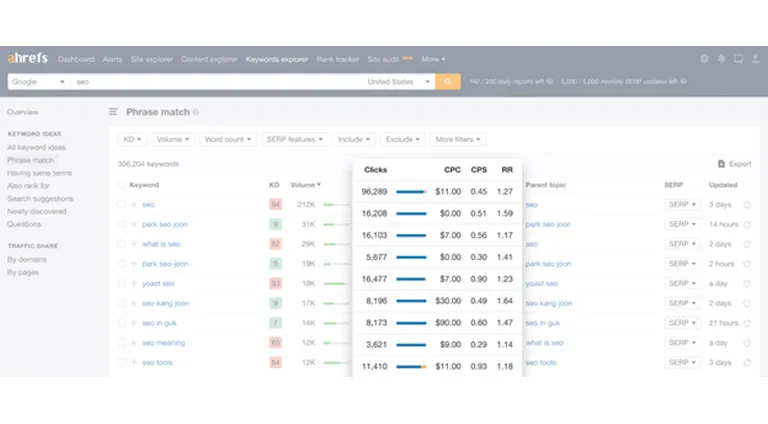768x424 pixels.
Task: Check the park seo joon row
Action: coord(121,224)
